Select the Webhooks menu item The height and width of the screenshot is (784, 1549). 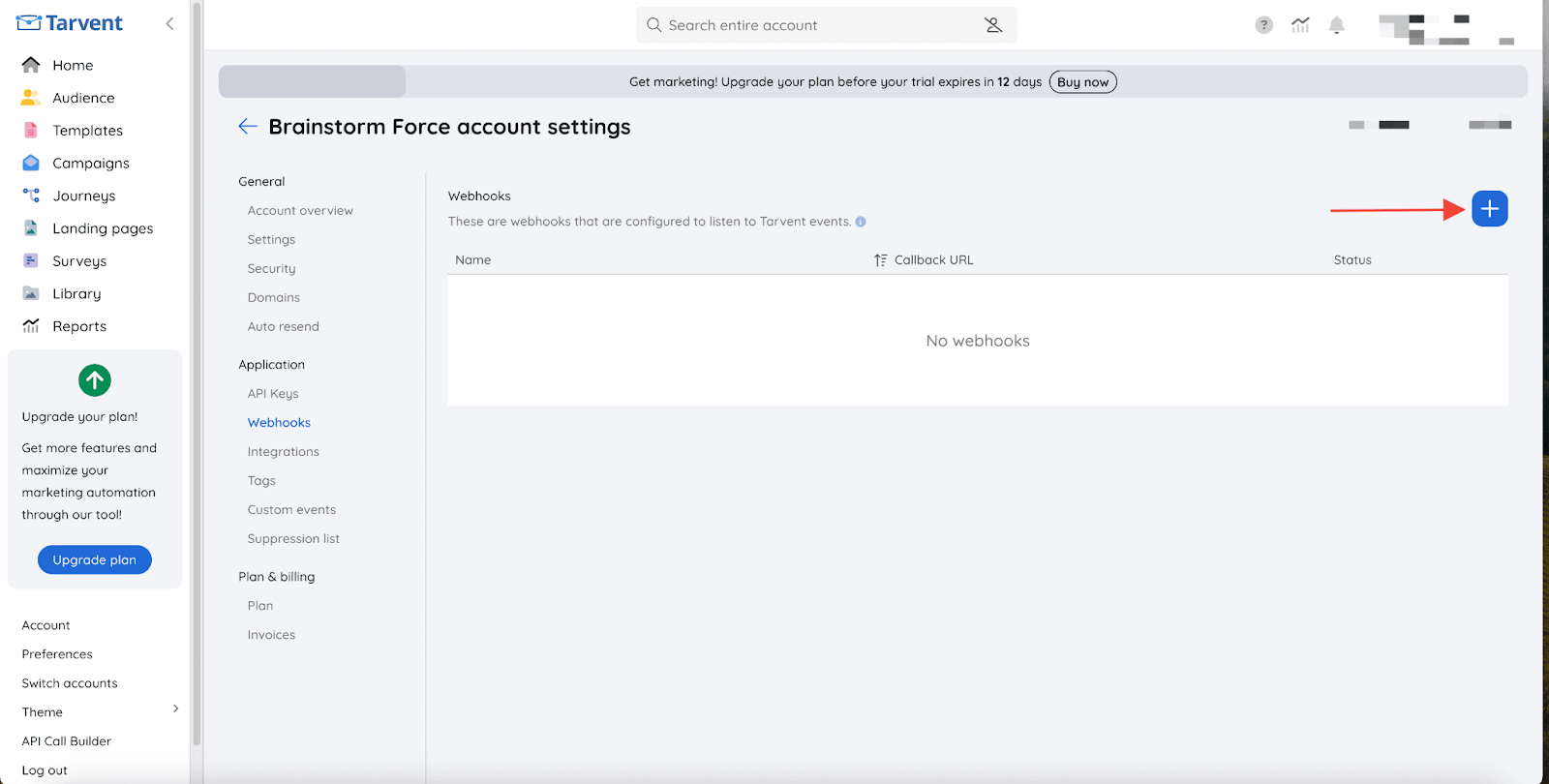pyautogui.click(x=279, y=423)
